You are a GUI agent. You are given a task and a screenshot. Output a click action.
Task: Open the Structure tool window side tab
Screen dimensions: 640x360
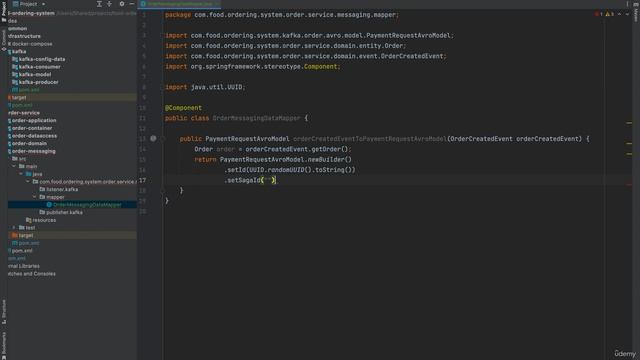pyautogui.click(x=4, y=312)
